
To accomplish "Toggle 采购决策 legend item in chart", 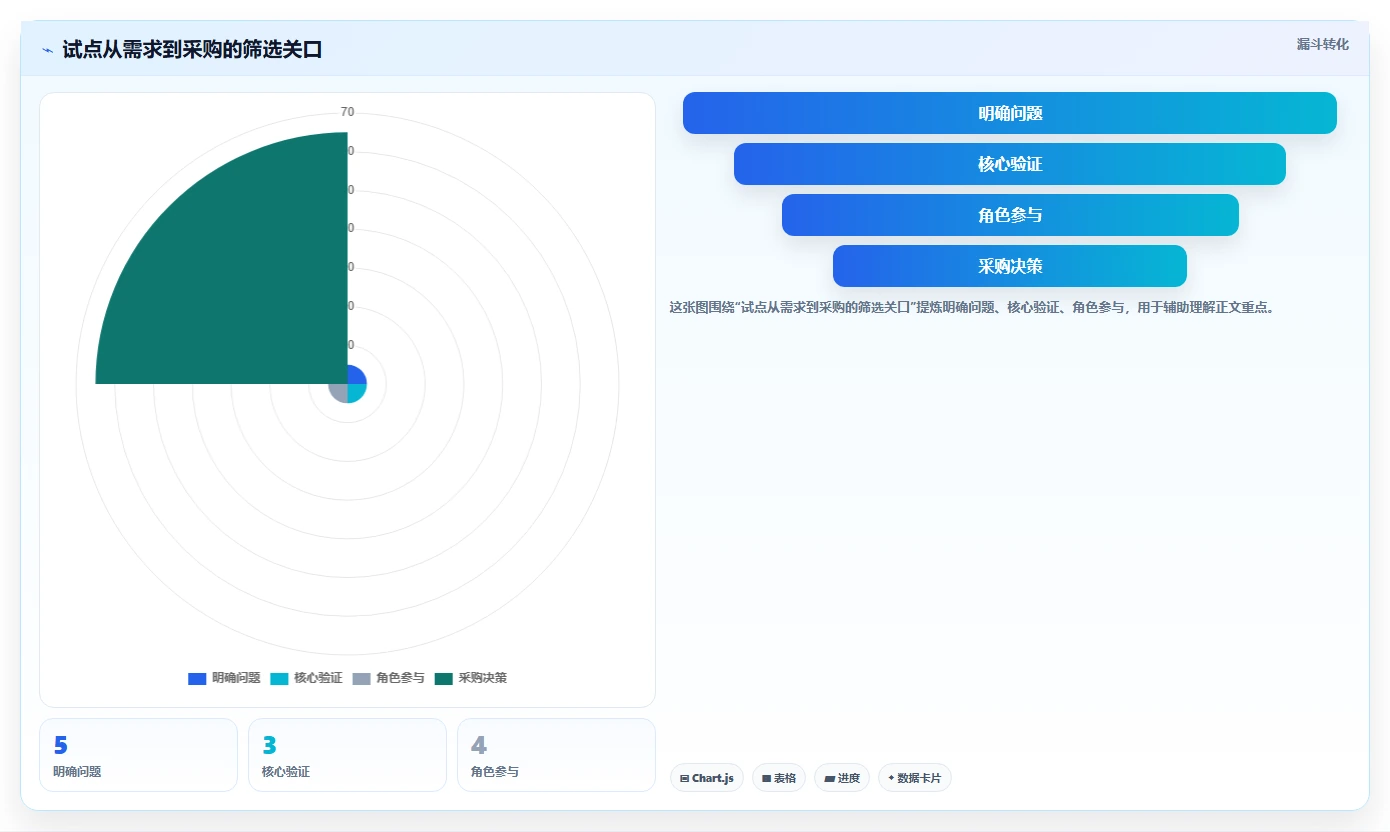I will click(x=470, y=678).
